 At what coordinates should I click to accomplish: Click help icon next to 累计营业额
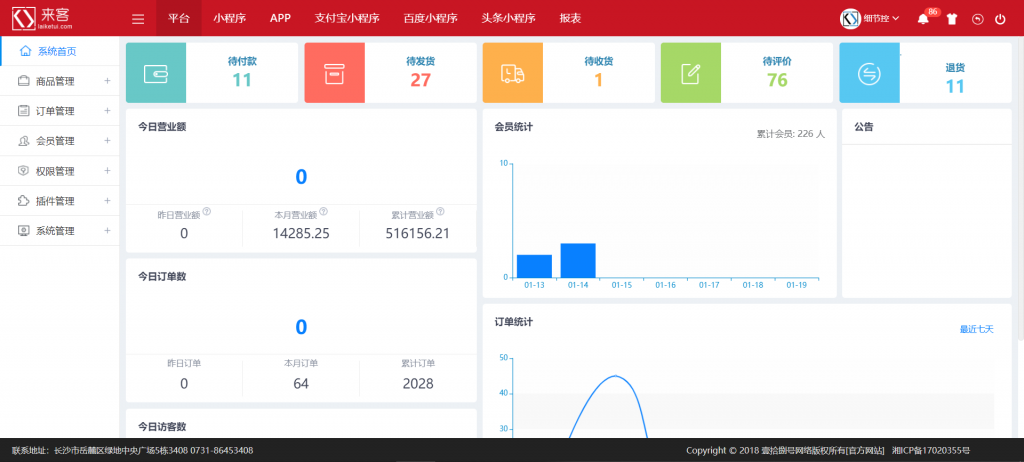pos(440,212)
